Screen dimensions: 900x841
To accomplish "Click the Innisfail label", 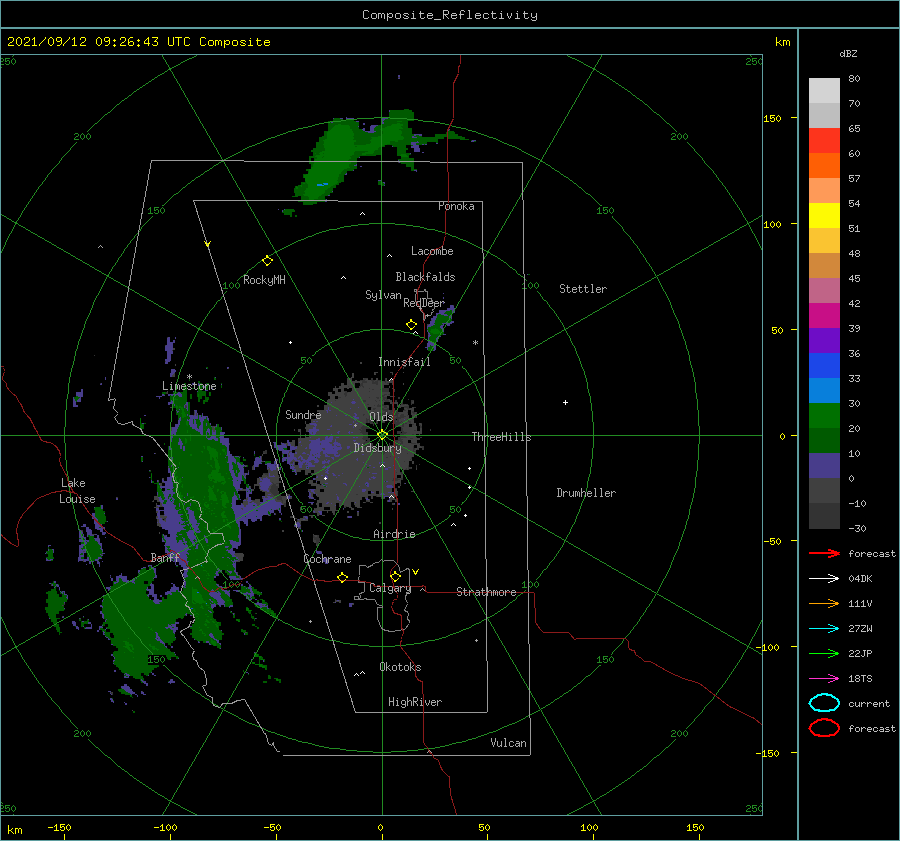I will (404, 362).
